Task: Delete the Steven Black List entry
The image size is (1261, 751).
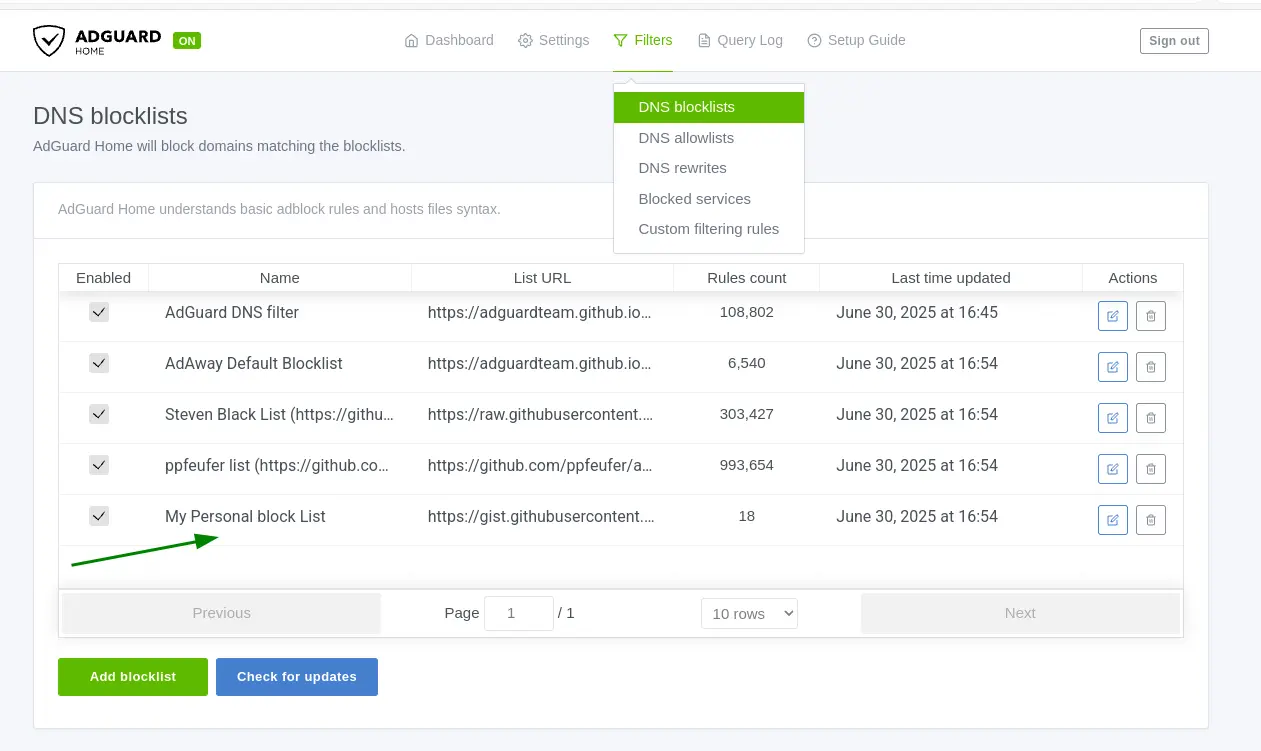Action: (1150, 418)
